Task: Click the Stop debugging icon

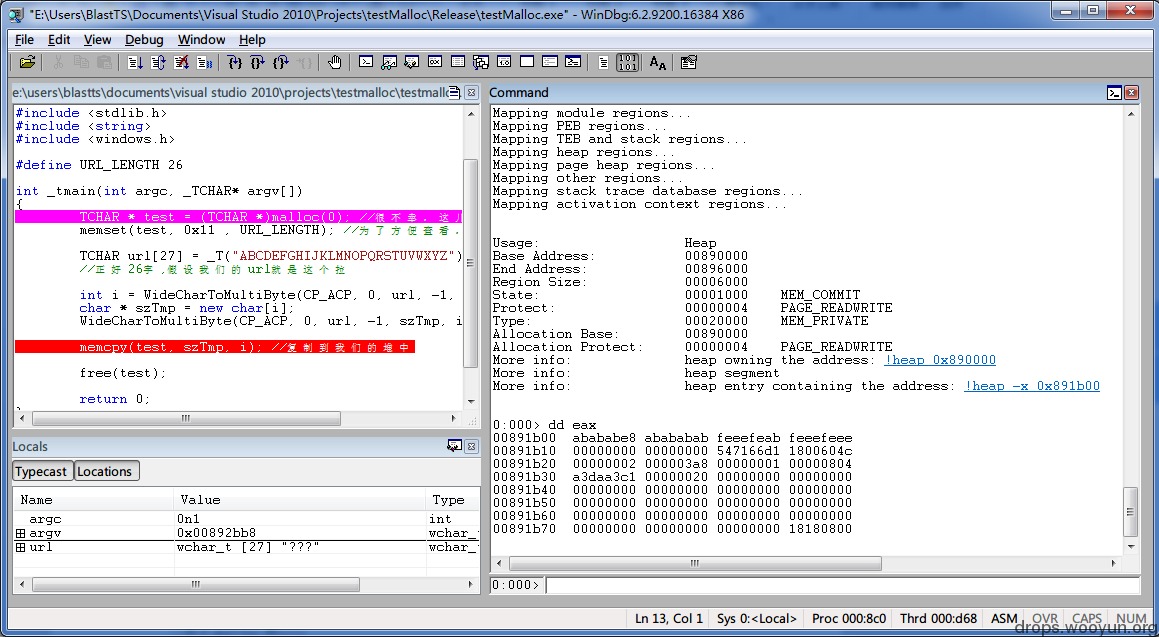Action: pyautogui.click(x=181, y=63)
